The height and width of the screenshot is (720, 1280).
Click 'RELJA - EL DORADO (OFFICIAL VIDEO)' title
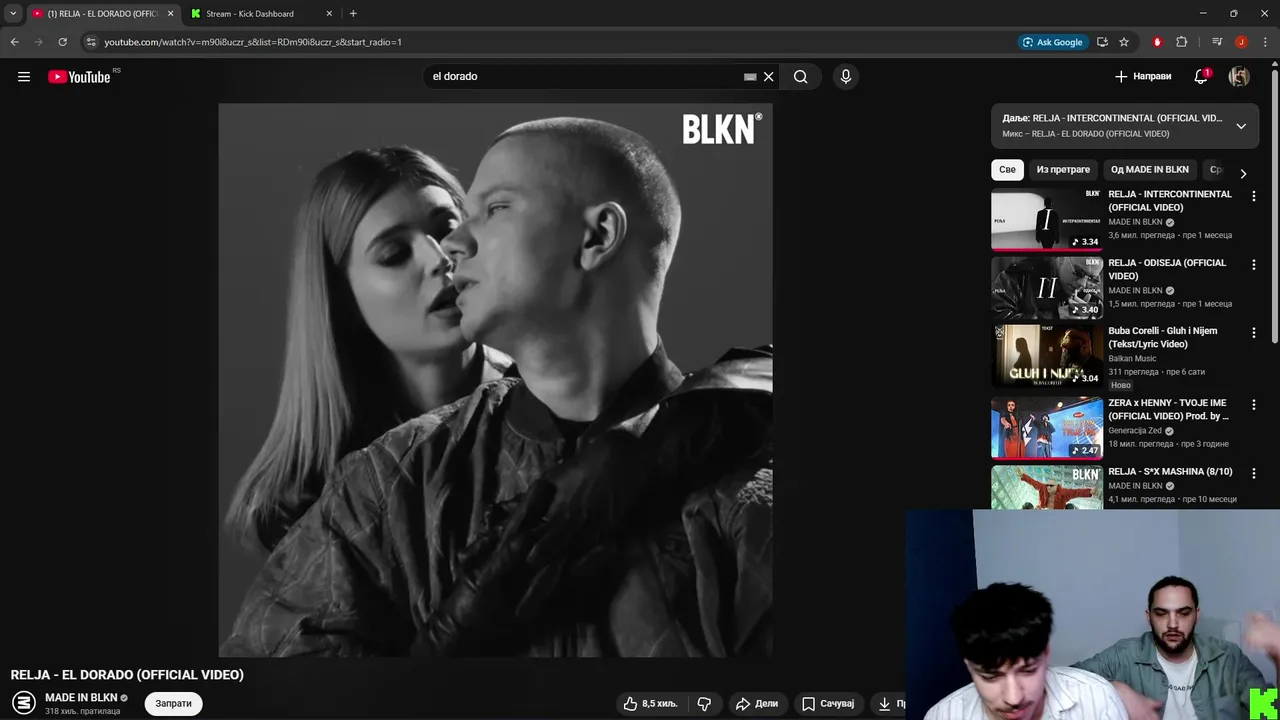coord(127,675)
